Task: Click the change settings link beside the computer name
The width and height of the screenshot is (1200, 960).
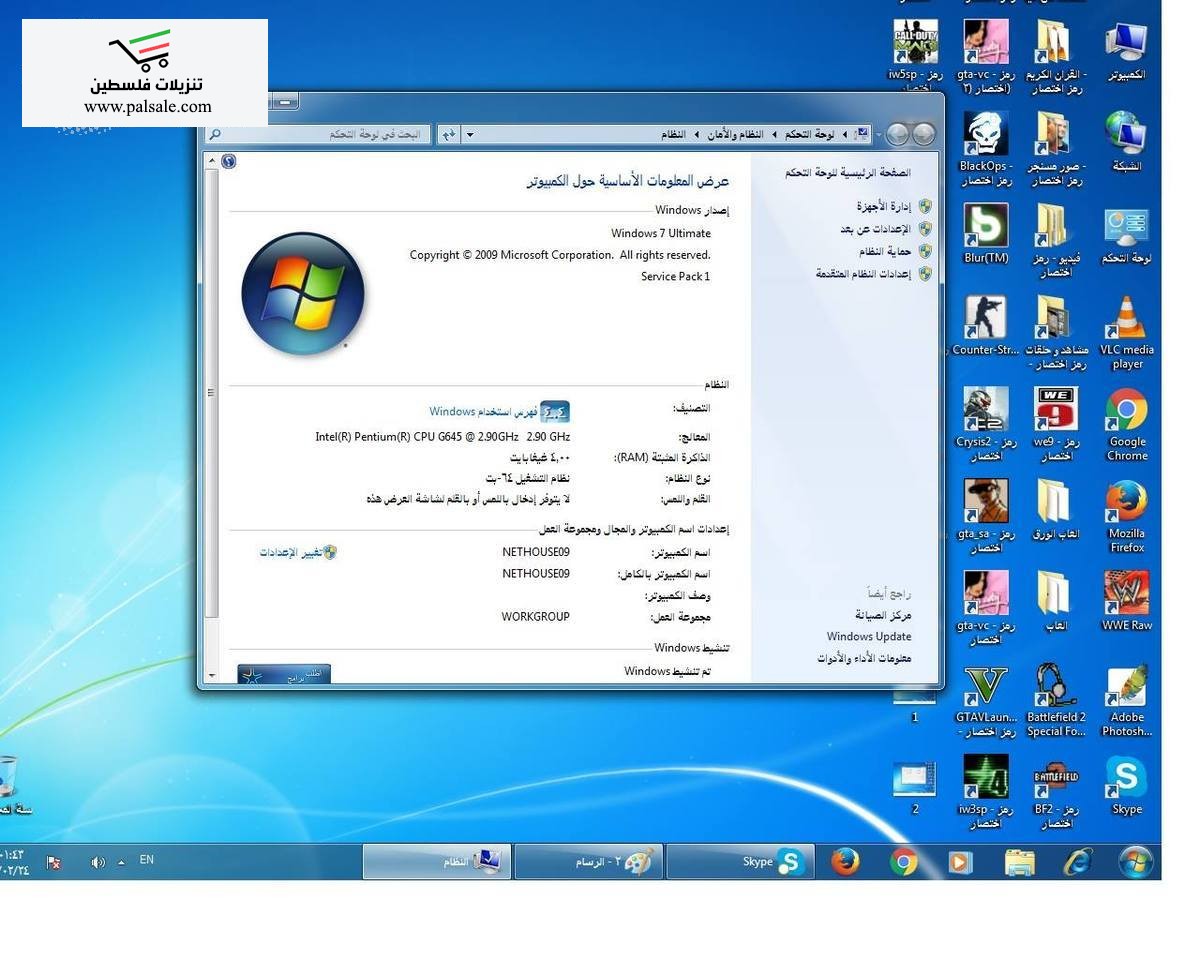Action: [x=291, y=552]
